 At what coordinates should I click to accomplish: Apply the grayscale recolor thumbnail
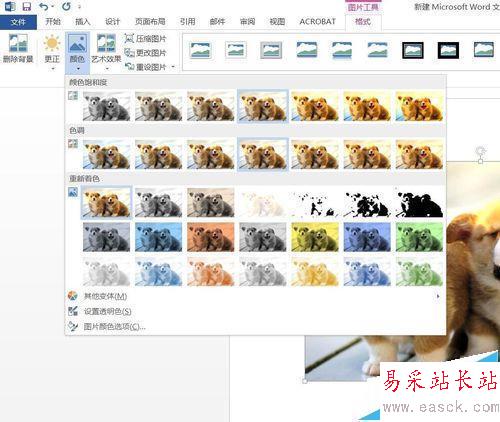click(x=159, y=203)
